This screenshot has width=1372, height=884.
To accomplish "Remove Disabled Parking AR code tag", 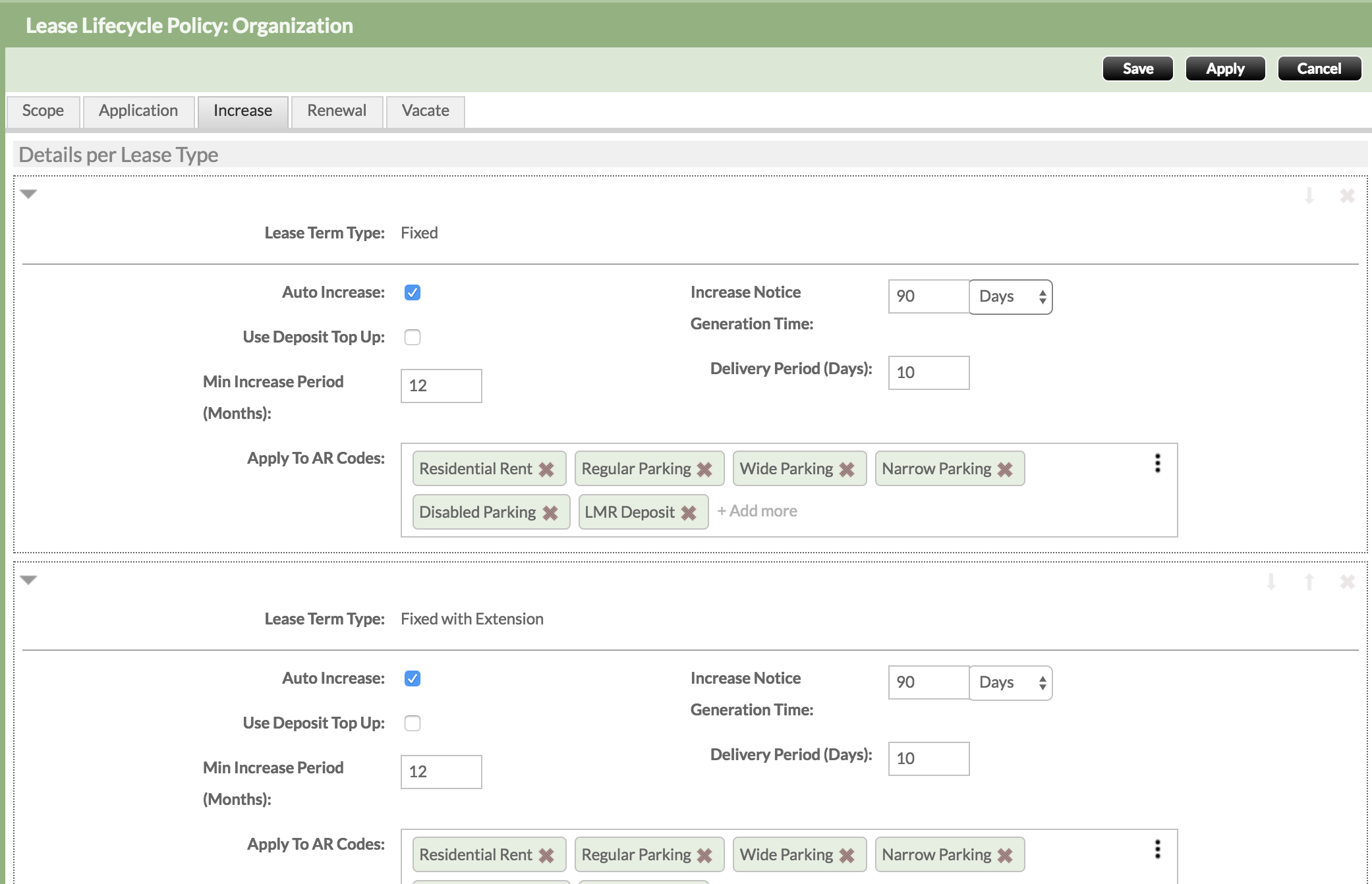I will pos(550,512).
